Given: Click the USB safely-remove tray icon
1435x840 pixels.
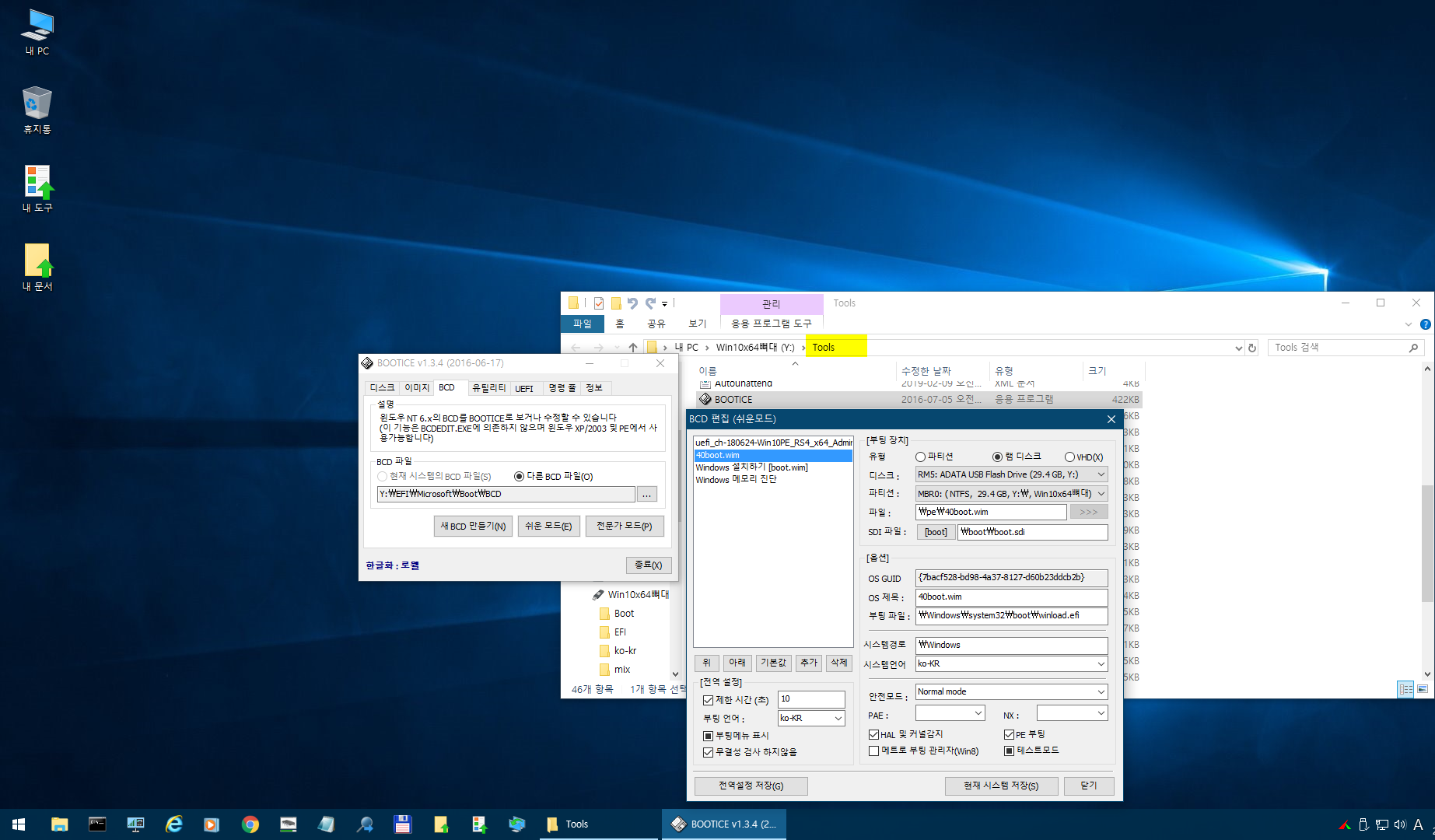Looking at the screenshot, I should 1363,824.
